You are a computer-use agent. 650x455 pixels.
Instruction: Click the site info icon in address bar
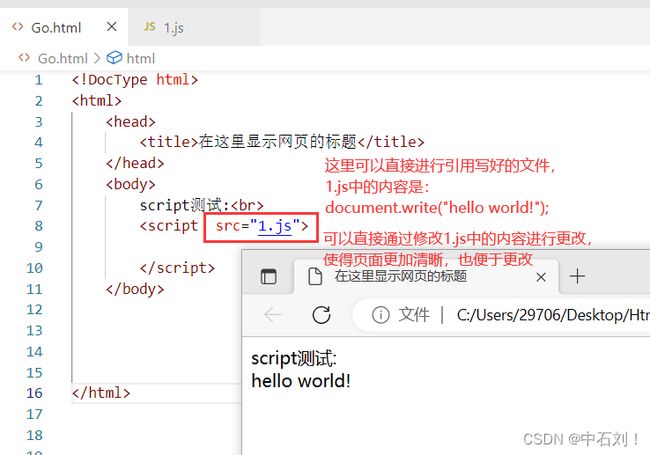[x=381, y=315]
